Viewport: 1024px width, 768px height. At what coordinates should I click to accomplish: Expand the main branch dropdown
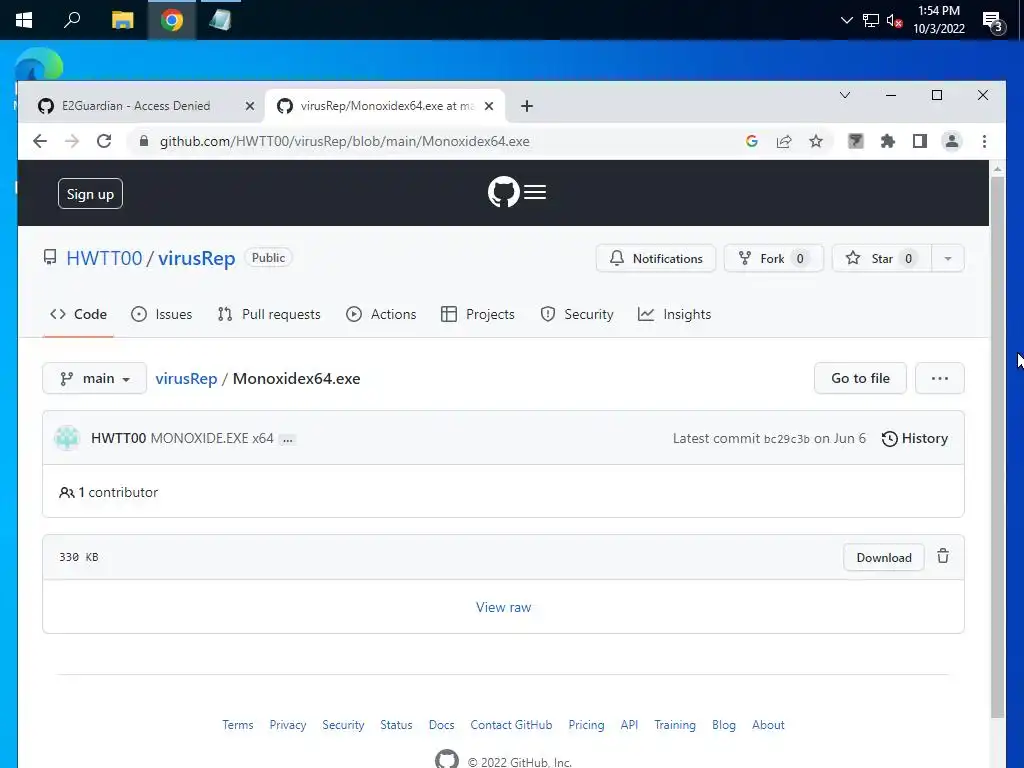pos(95,378)
